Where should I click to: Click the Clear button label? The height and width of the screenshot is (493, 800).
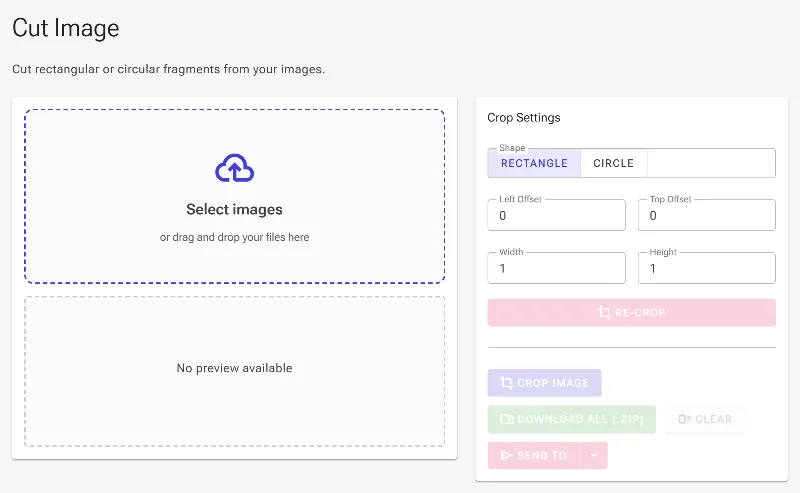pos(713,419)
